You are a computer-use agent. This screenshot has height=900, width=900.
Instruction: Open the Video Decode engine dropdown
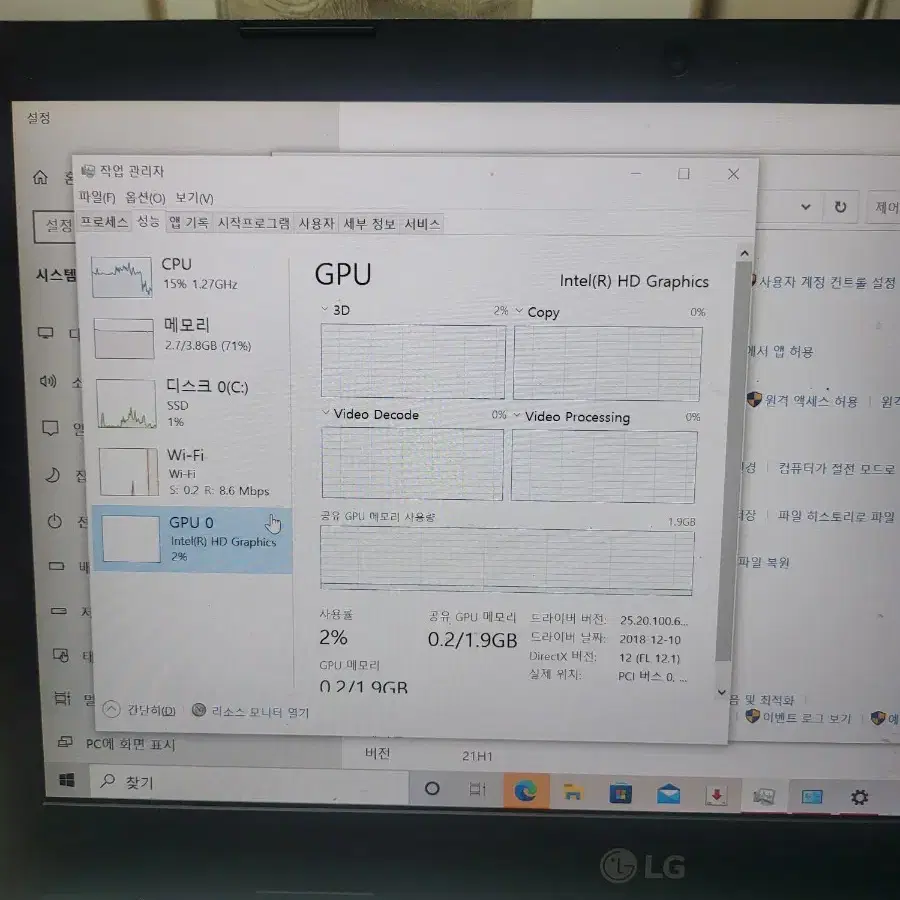point(326,413)
